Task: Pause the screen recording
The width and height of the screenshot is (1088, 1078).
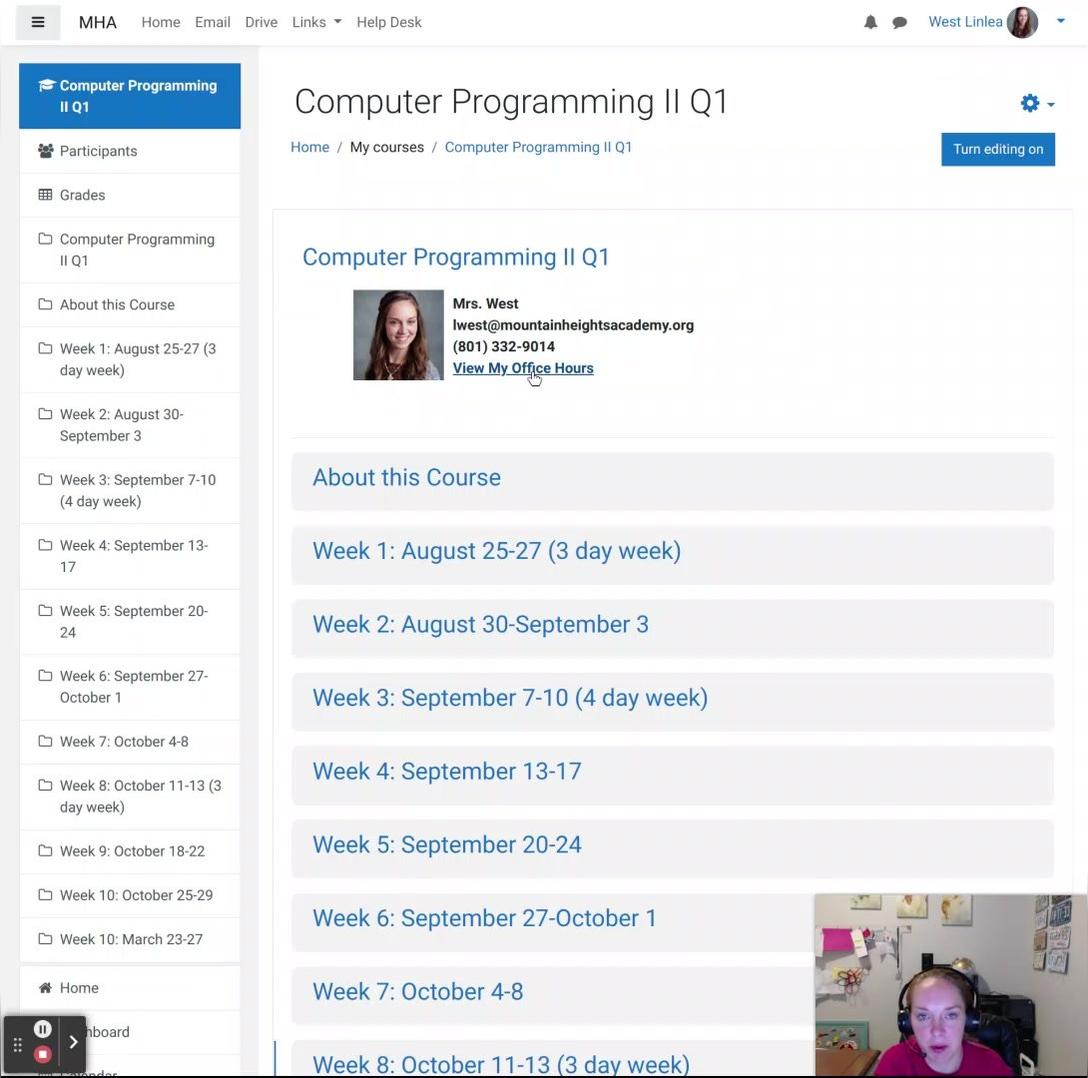Action: (x=42, y=1029)
